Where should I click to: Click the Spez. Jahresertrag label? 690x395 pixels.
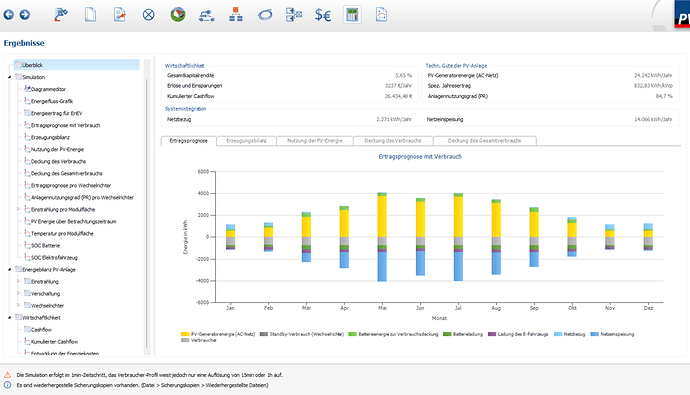pyautogui.click(x=449, y=86)
